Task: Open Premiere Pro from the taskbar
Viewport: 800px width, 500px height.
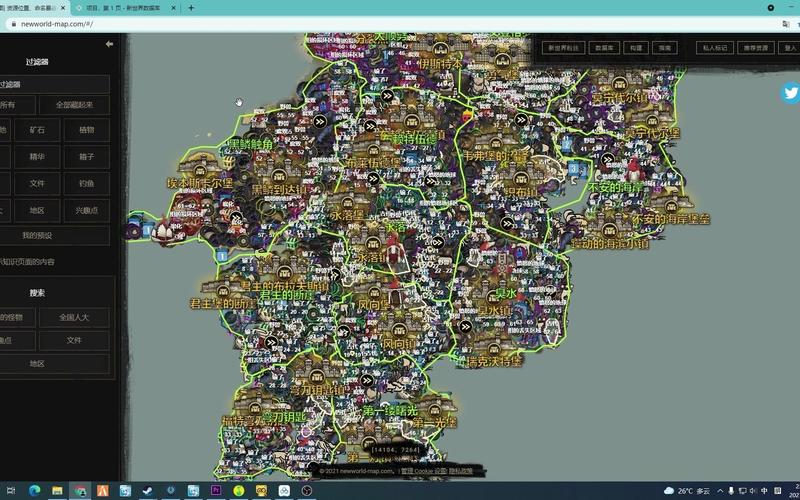Action: 215,490
